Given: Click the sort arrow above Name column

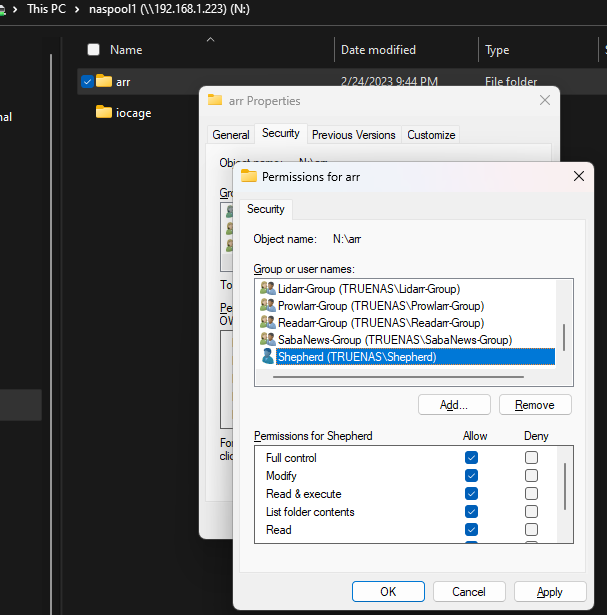Looking at the screenshot, I should (x=209, y=40).
